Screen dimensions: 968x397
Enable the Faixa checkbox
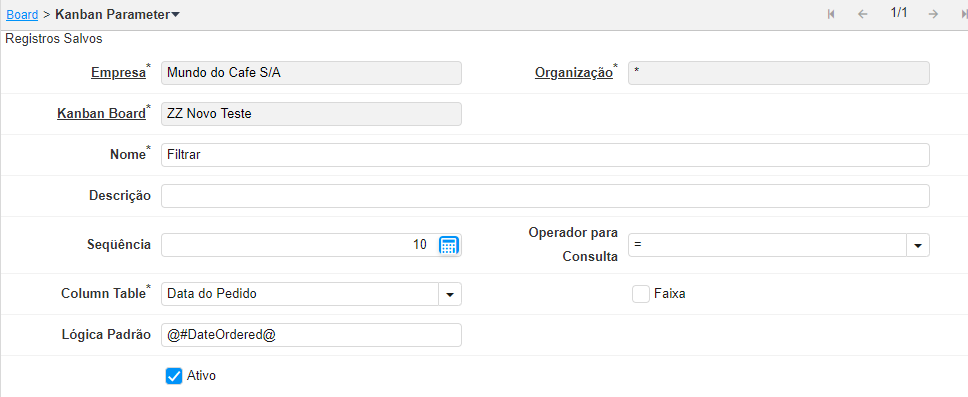tap(640, 294)
